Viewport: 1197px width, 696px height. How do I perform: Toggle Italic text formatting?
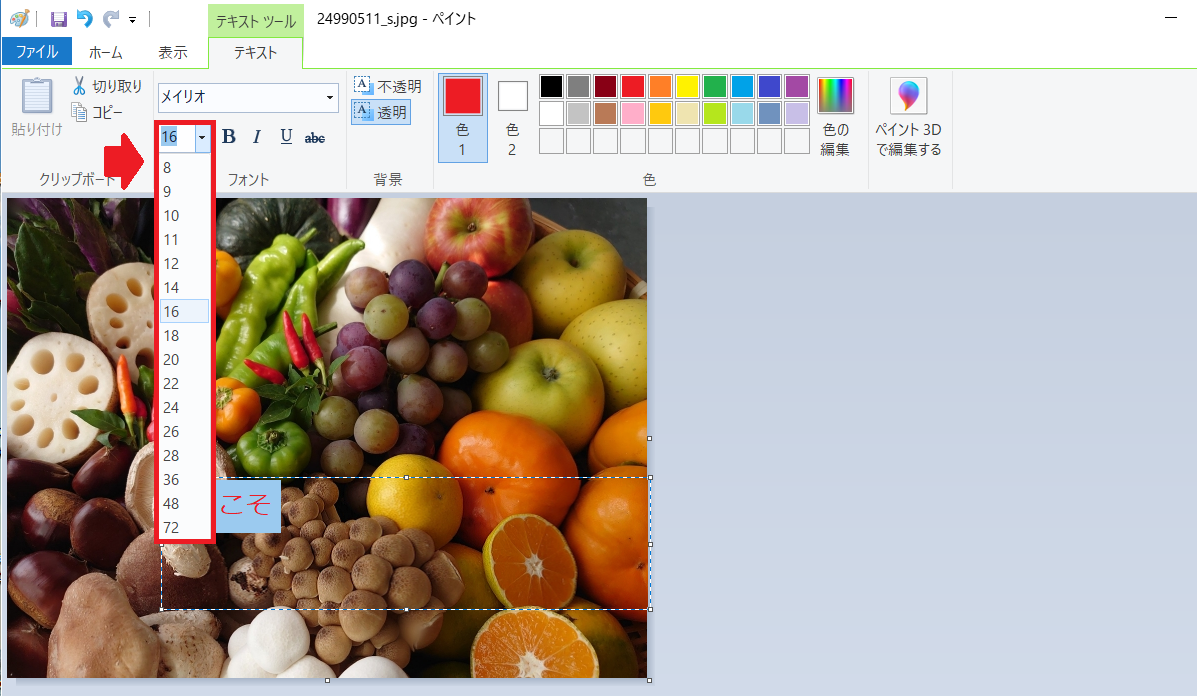coord(257,137)
